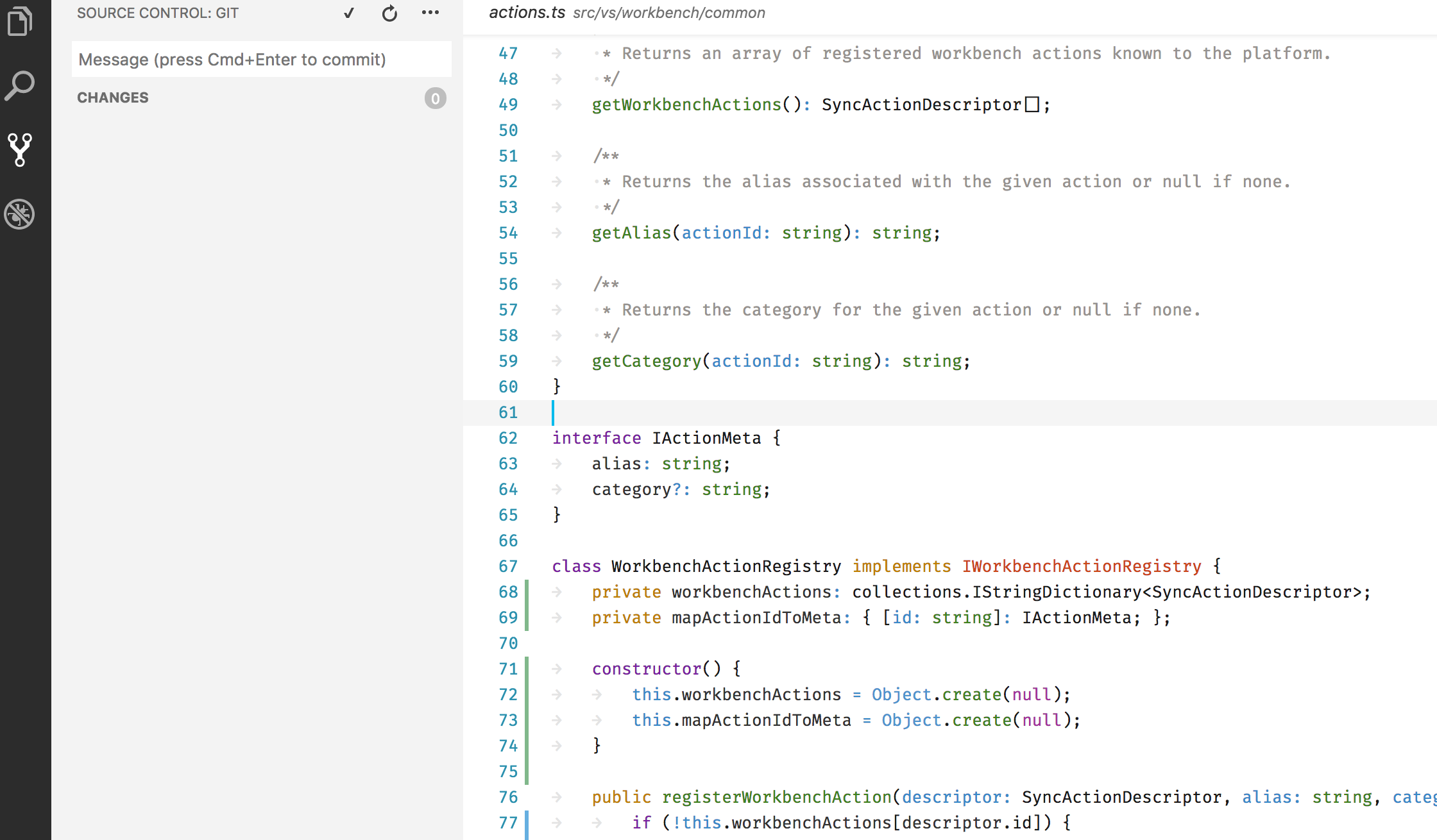Click the getWorkbenchActions function name
The width and height of the screenshot is (1437, 840).
click(x=686, y=104)
